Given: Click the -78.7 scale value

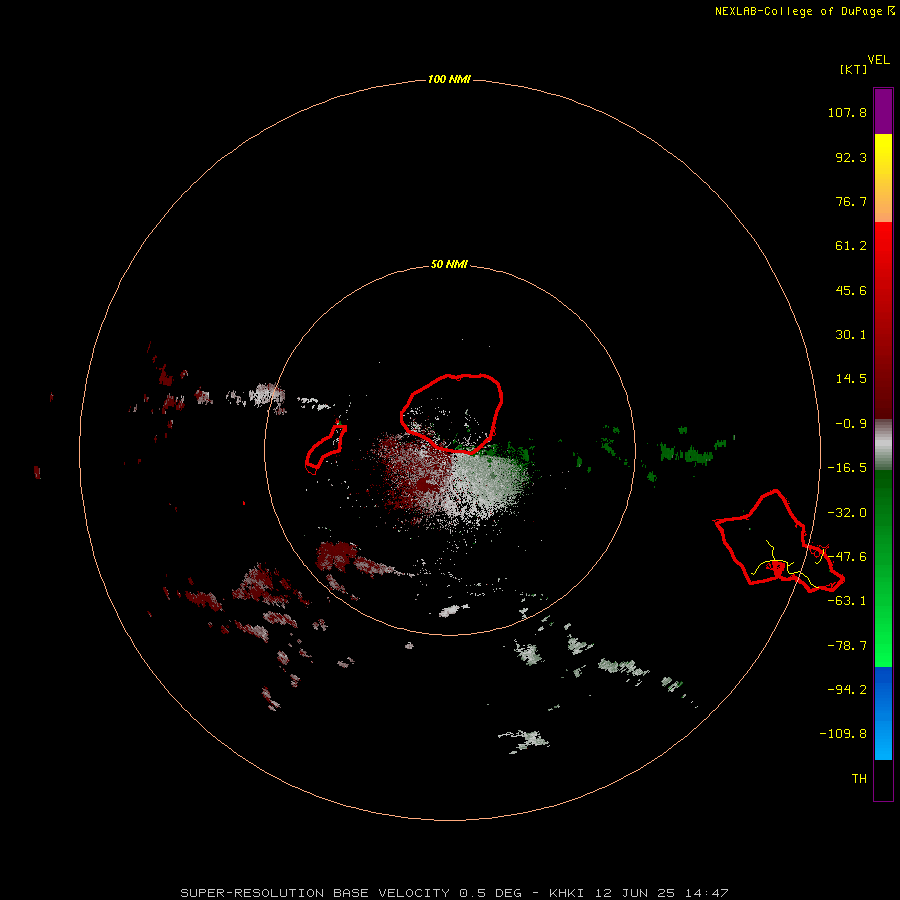Looking at the screenshot, I should [847, 646].
